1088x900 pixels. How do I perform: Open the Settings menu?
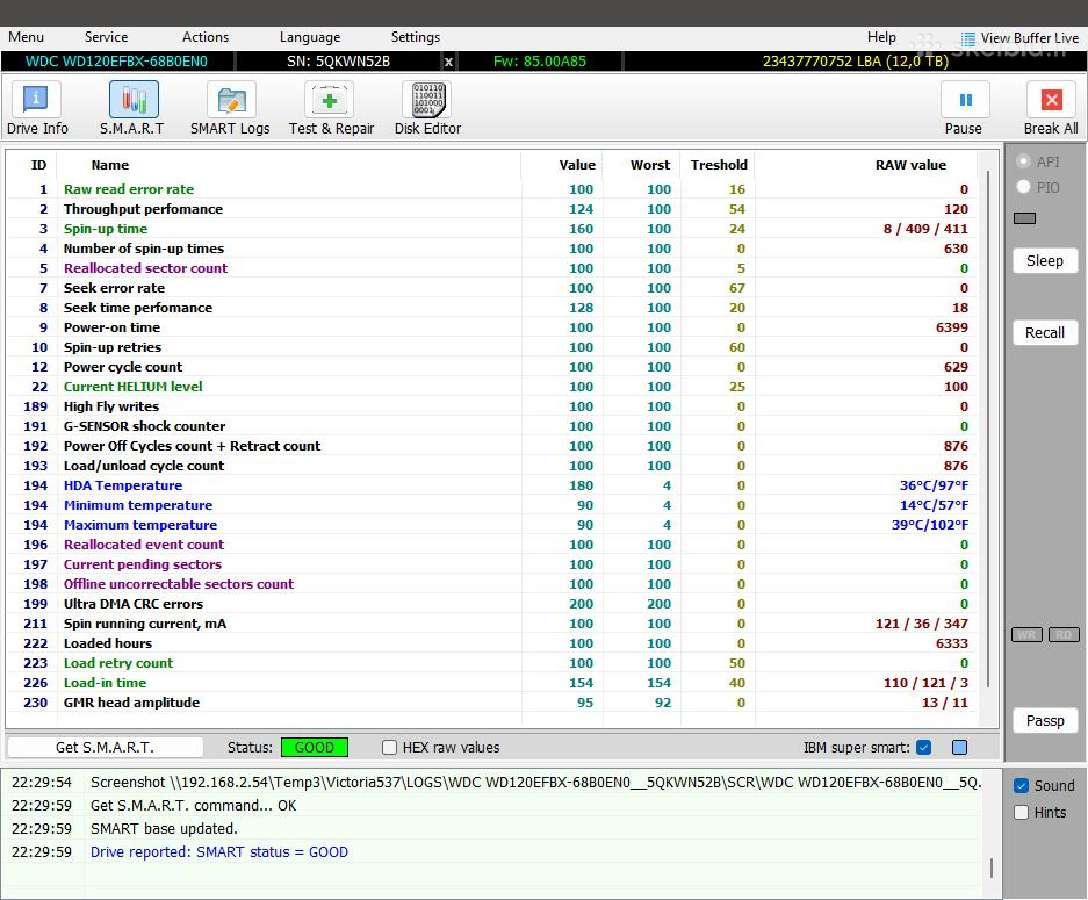(415, 37)
